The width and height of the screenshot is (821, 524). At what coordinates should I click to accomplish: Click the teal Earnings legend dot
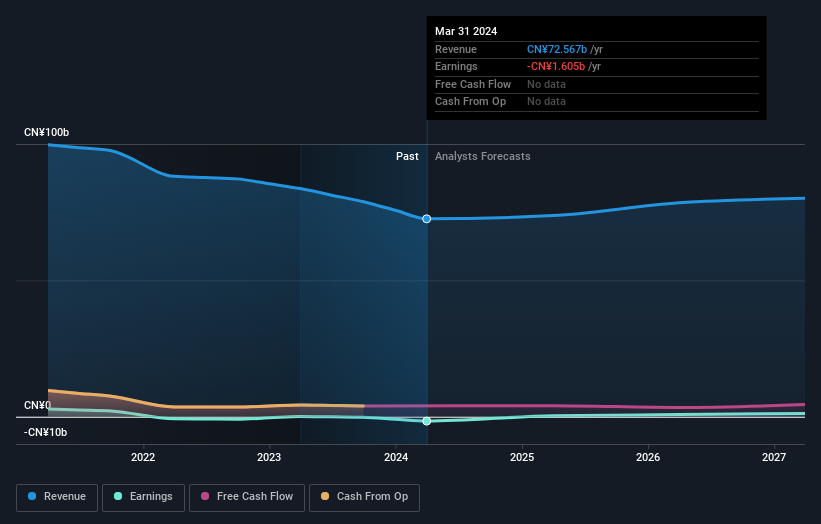[118, 496]
